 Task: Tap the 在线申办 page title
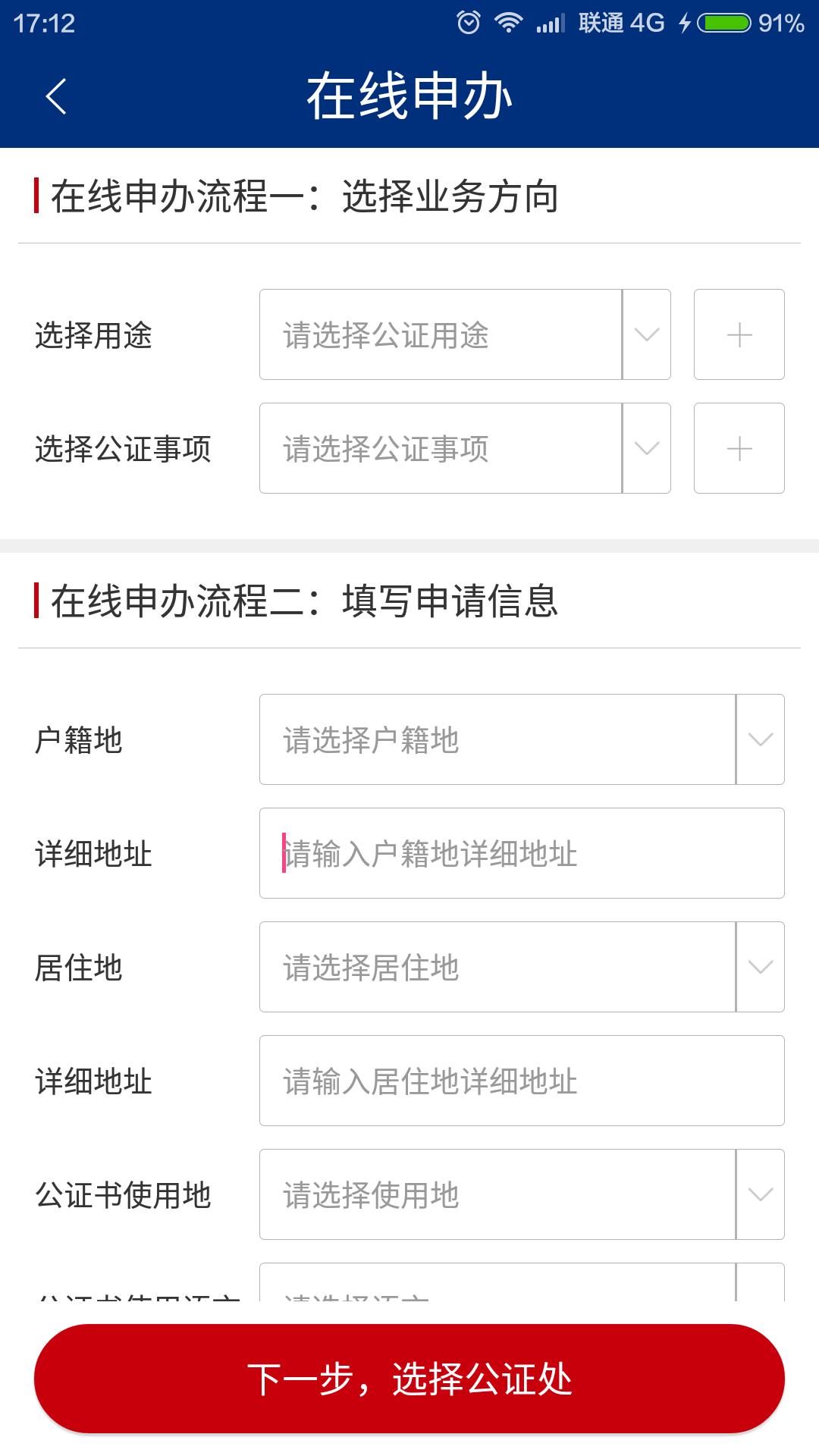(x=409, y=96)
